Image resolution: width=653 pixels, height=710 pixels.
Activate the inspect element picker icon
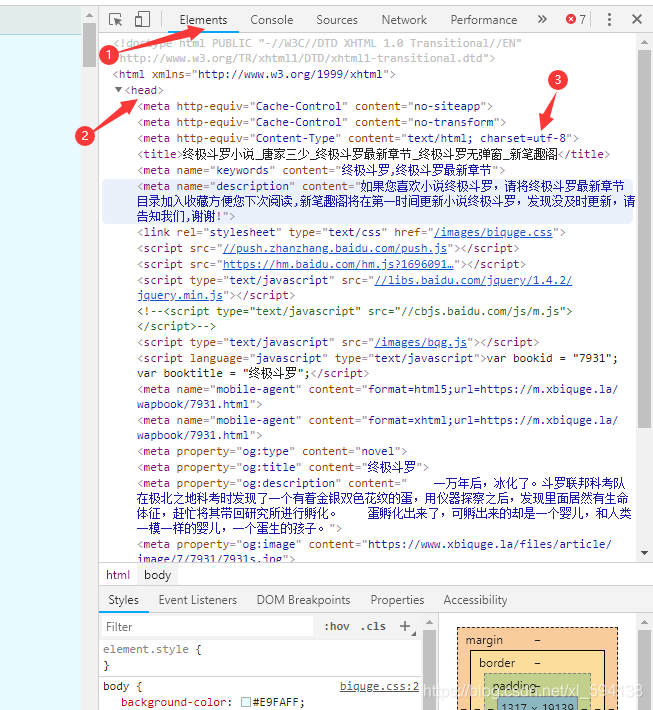pyautogui.click(x=115, y=20)
